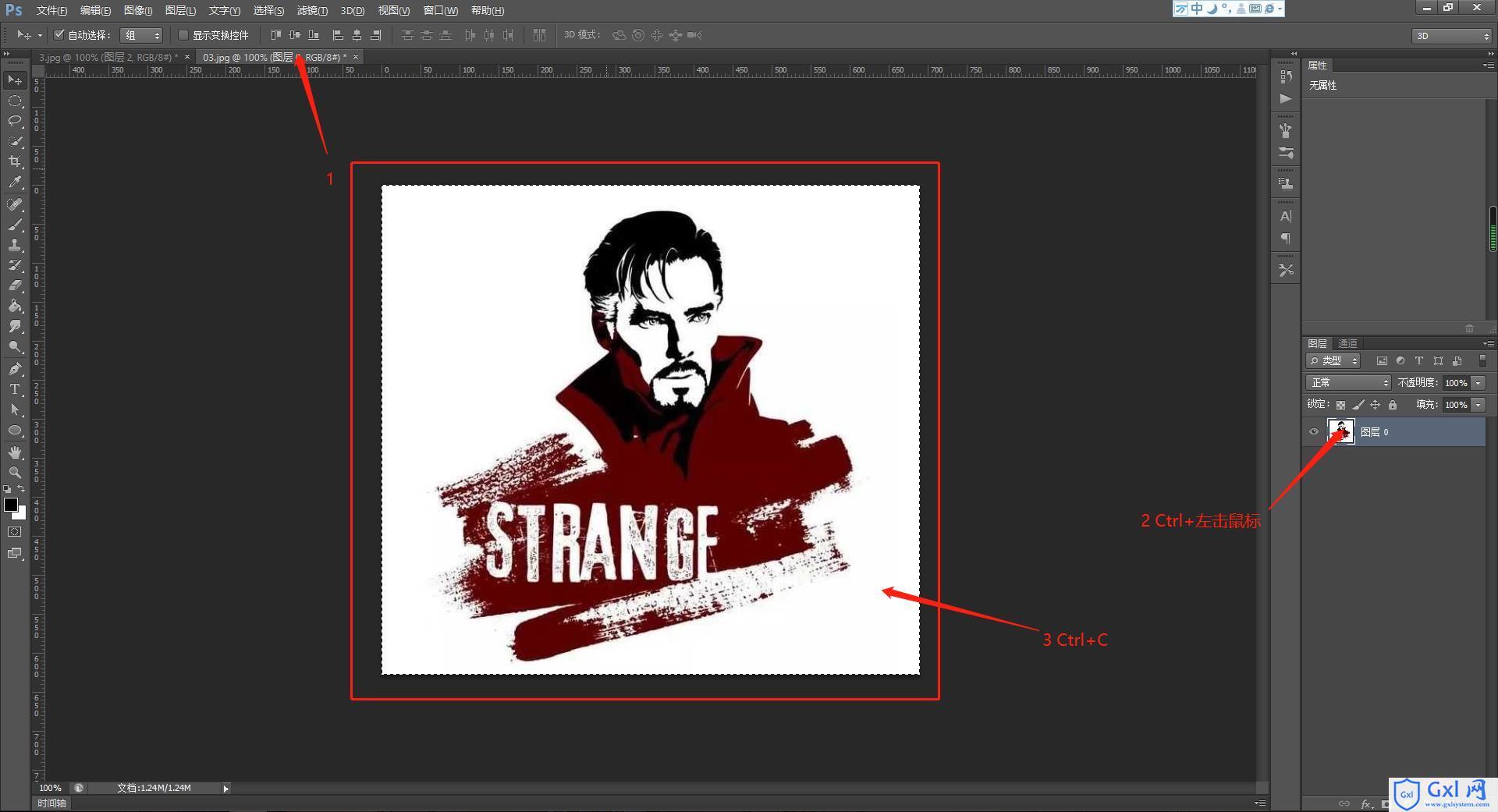Click the 图层 0 layer thumbnail

click(x=1341, y=431)
